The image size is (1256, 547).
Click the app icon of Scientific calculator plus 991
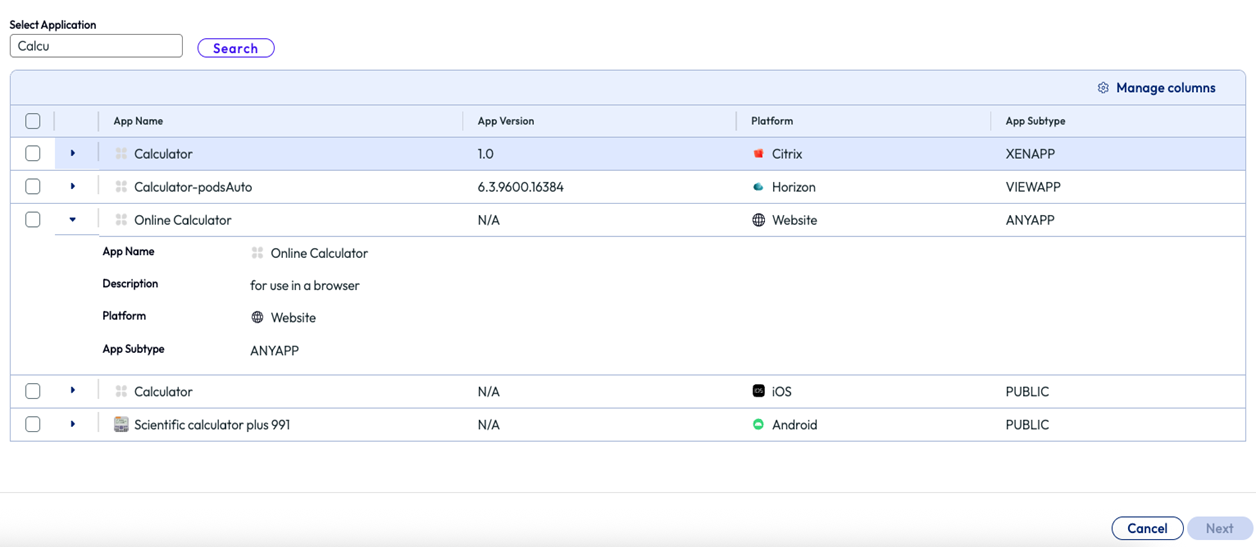point(121,424)
